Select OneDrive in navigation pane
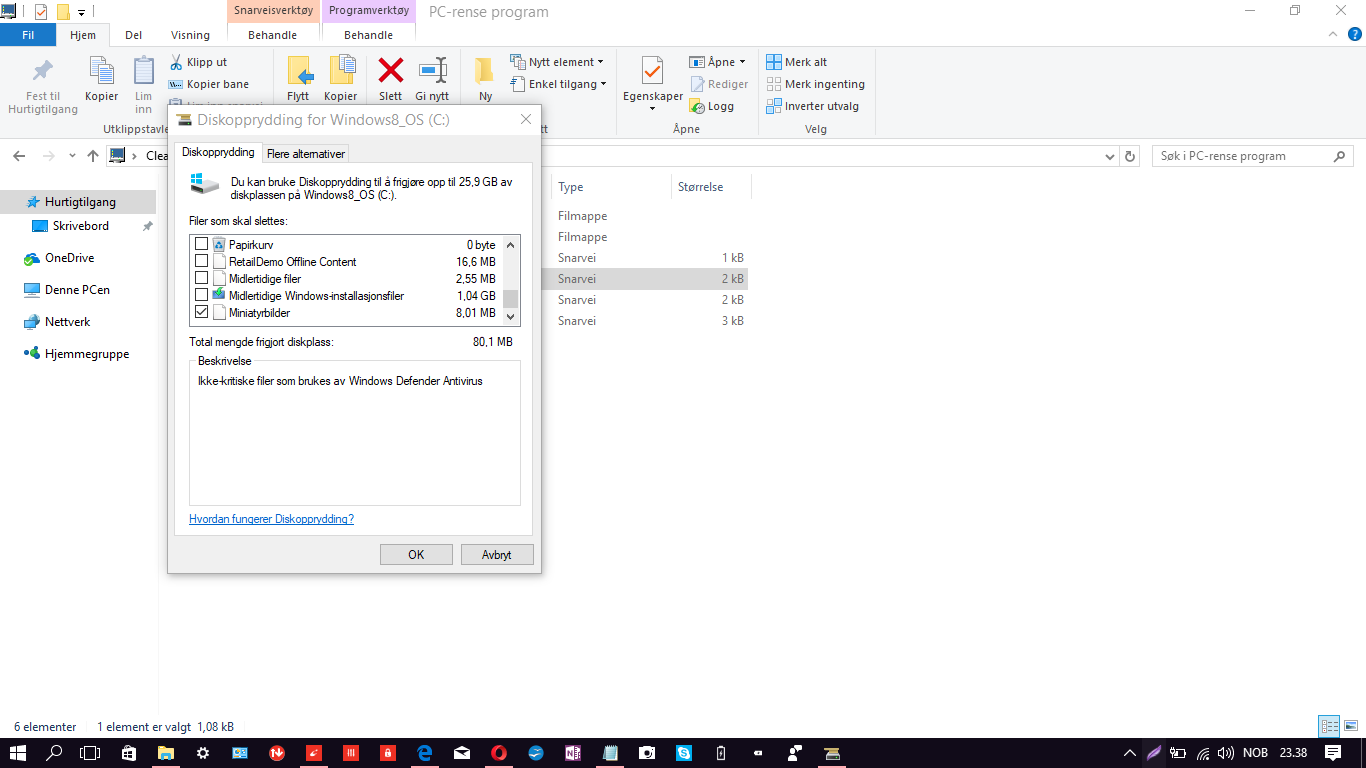This screenshot has height=768, width=1366. 69,258
